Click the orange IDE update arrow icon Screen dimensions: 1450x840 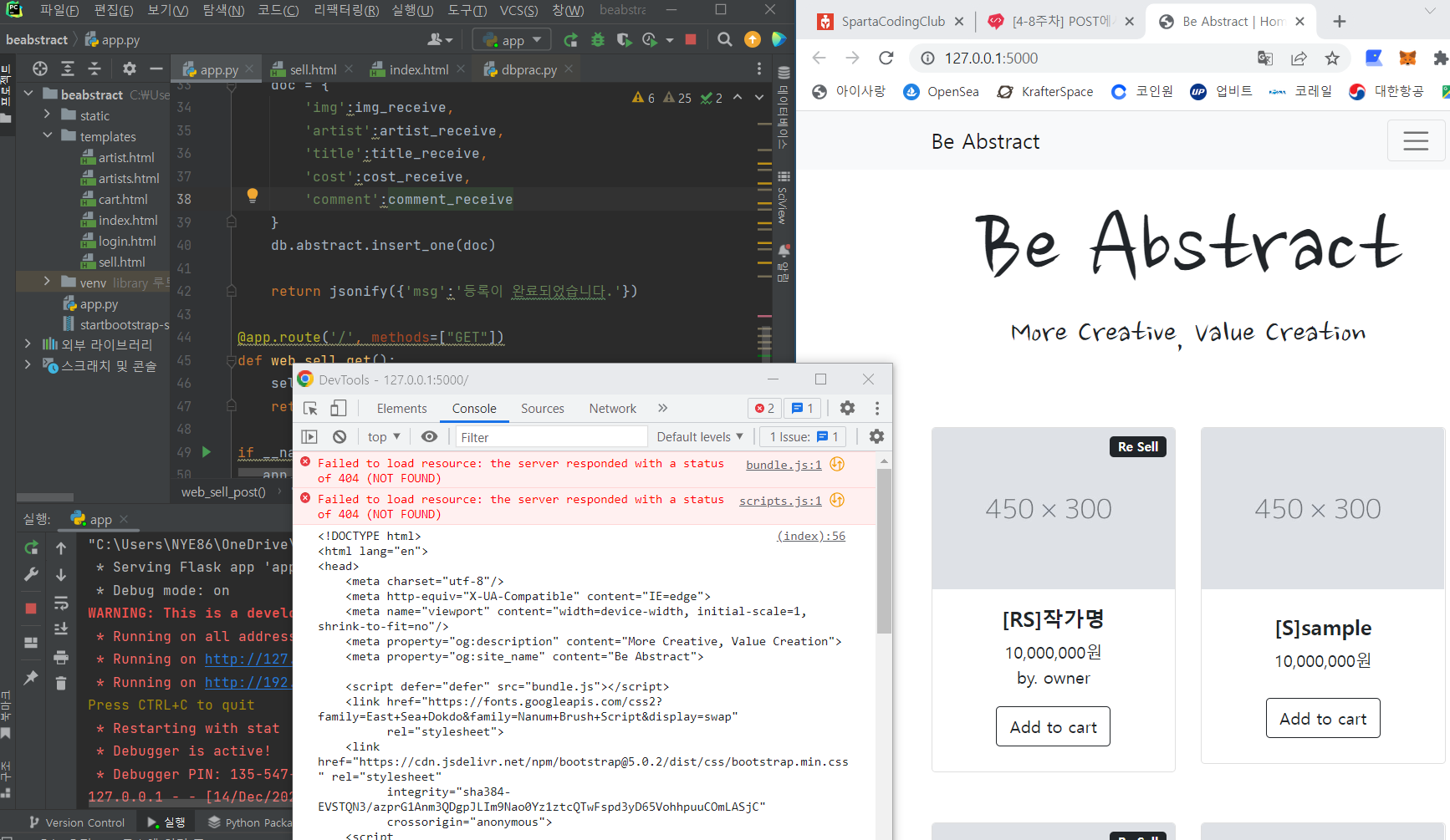[x=753, y=39]
